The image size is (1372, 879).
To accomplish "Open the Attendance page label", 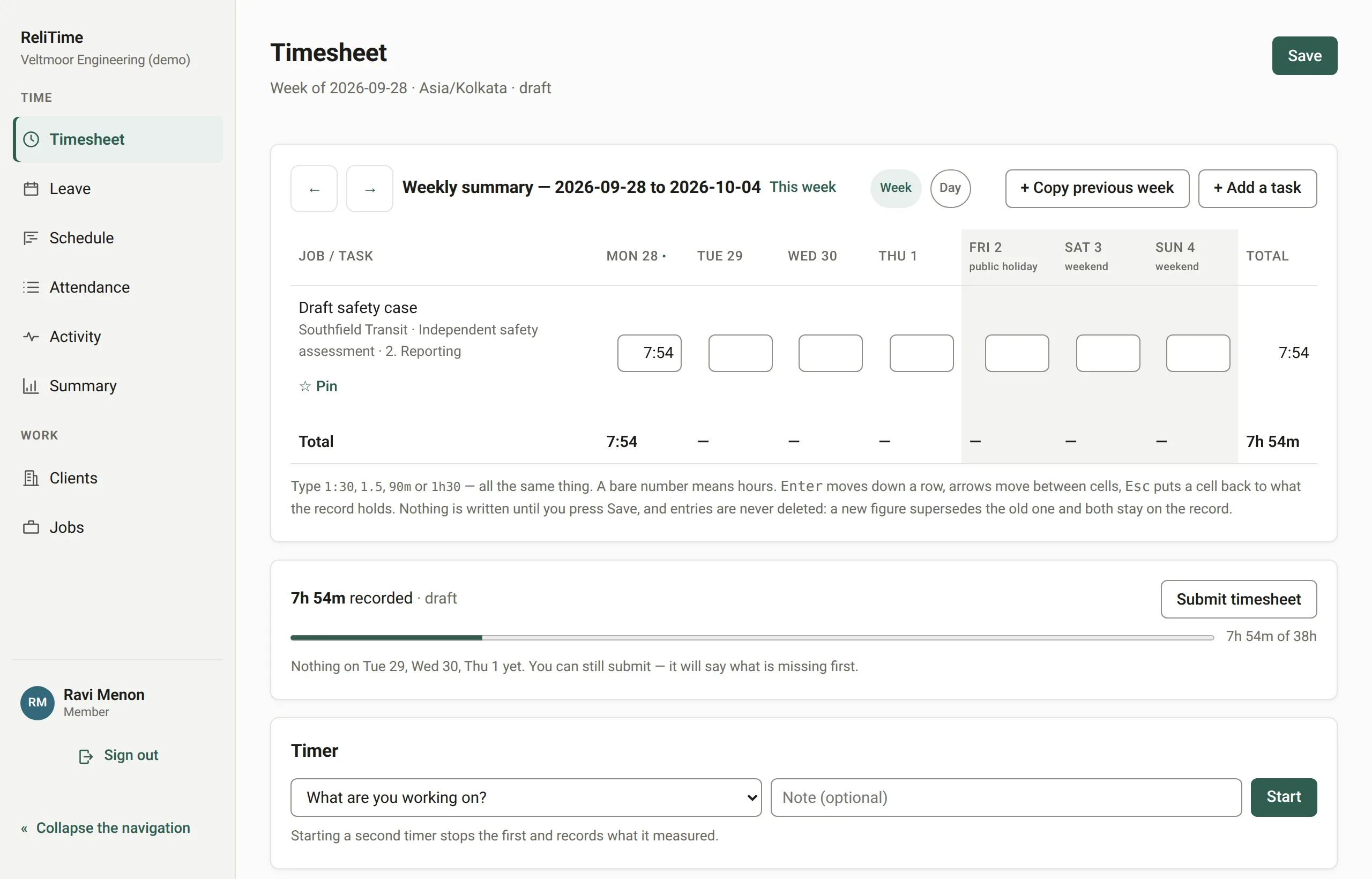I will pyautogui.click(x=90, y=287).
